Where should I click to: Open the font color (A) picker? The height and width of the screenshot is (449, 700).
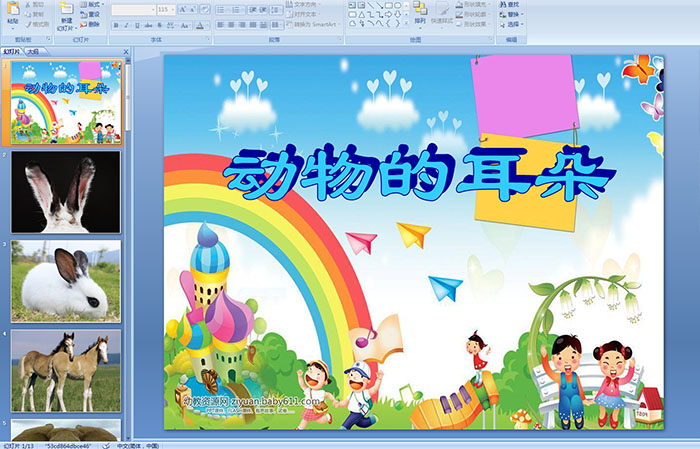pyautogui.click(x=202, y=25)
